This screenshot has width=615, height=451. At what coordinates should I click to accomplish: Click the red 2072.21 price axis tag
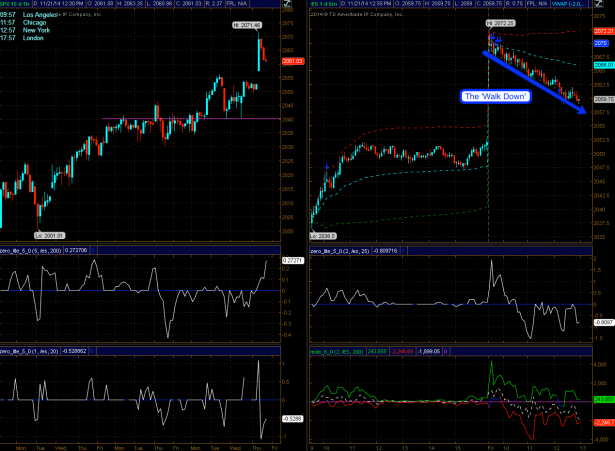click(603, 33)
